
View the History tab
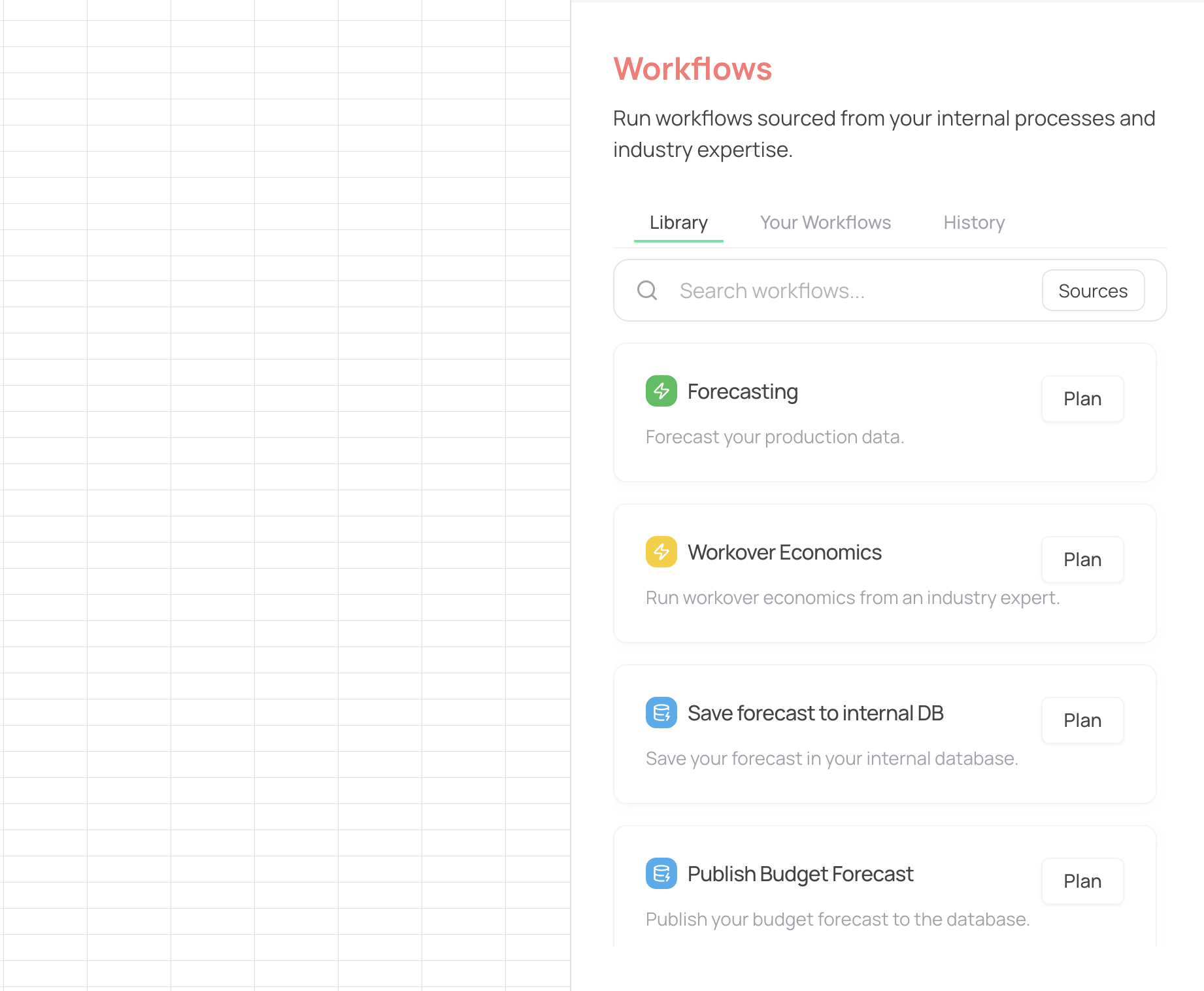coord(973,223)
